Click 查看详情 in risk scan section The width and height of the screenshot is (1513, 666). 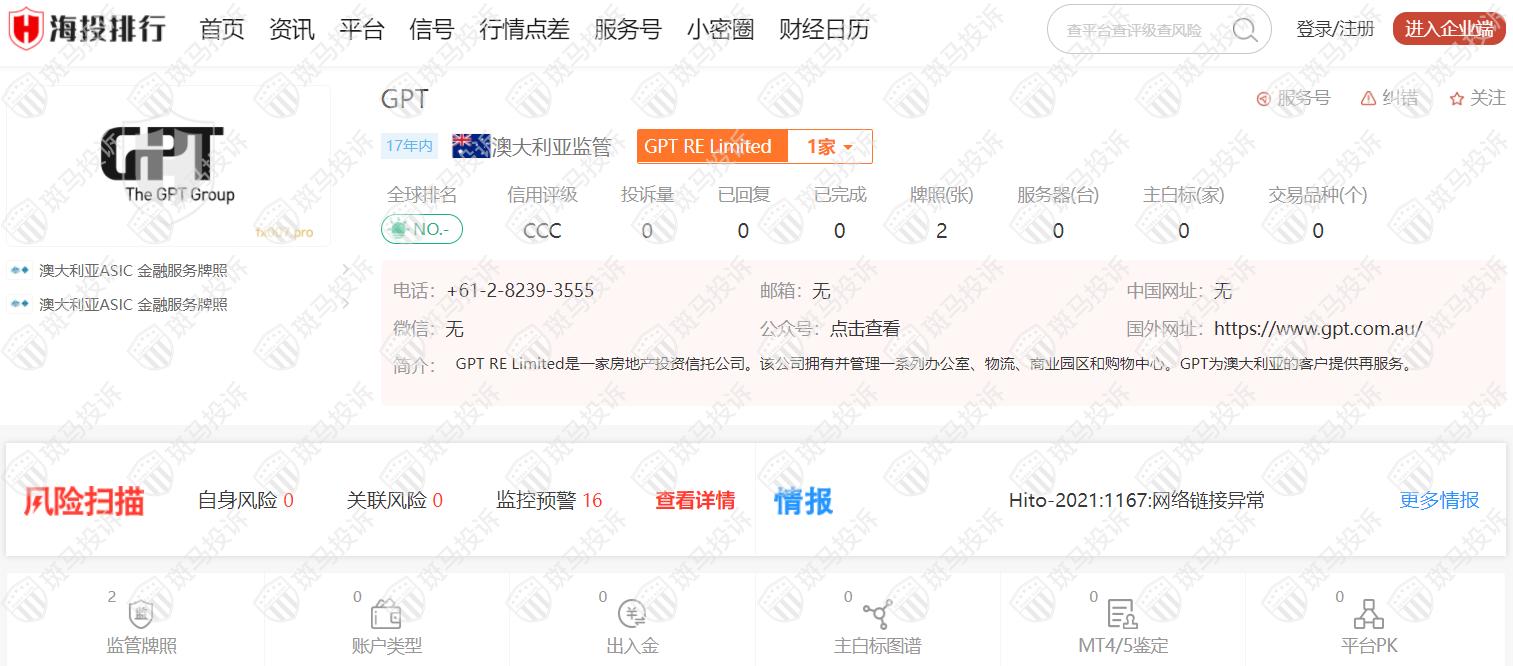pyautogui.click(x=695, y=500)
